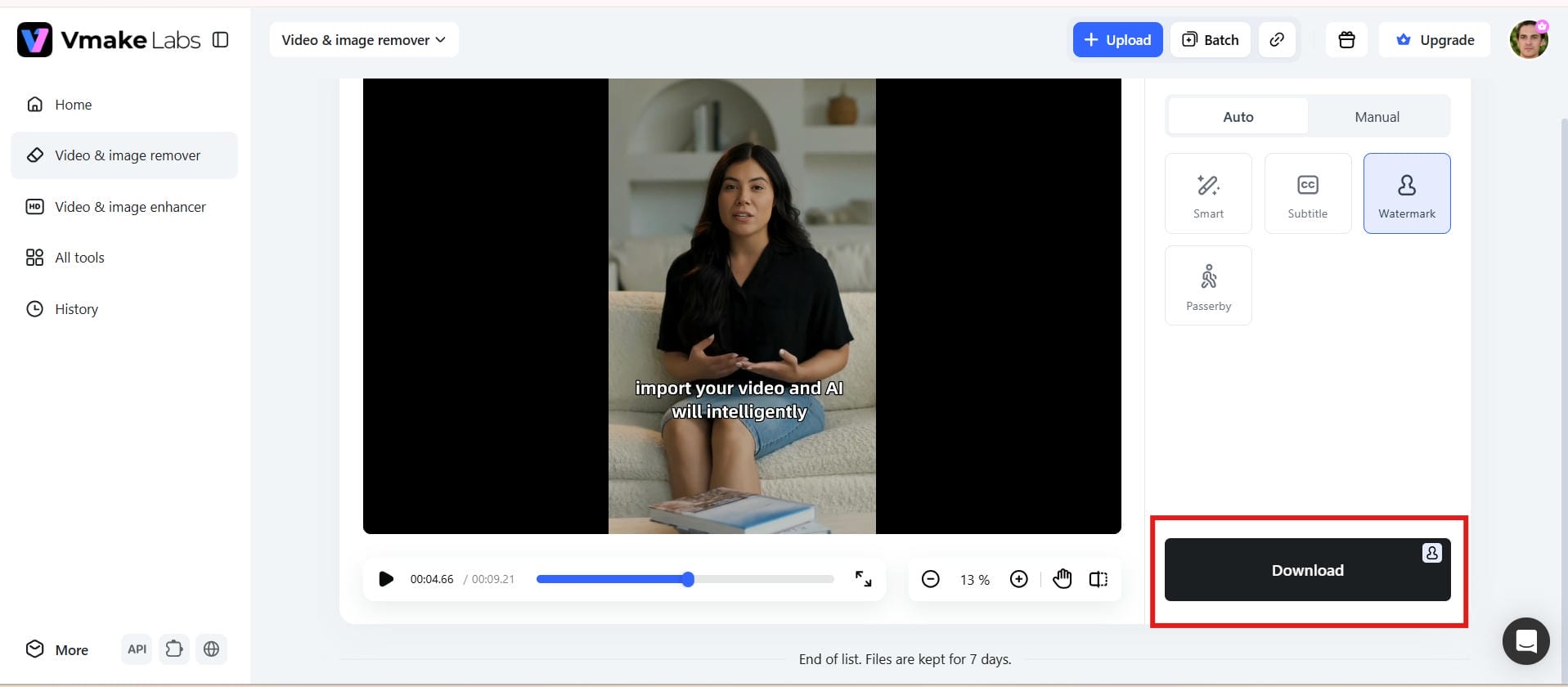Open the chat support bubble
The image size is (1568, 687).
point(1525,641)
